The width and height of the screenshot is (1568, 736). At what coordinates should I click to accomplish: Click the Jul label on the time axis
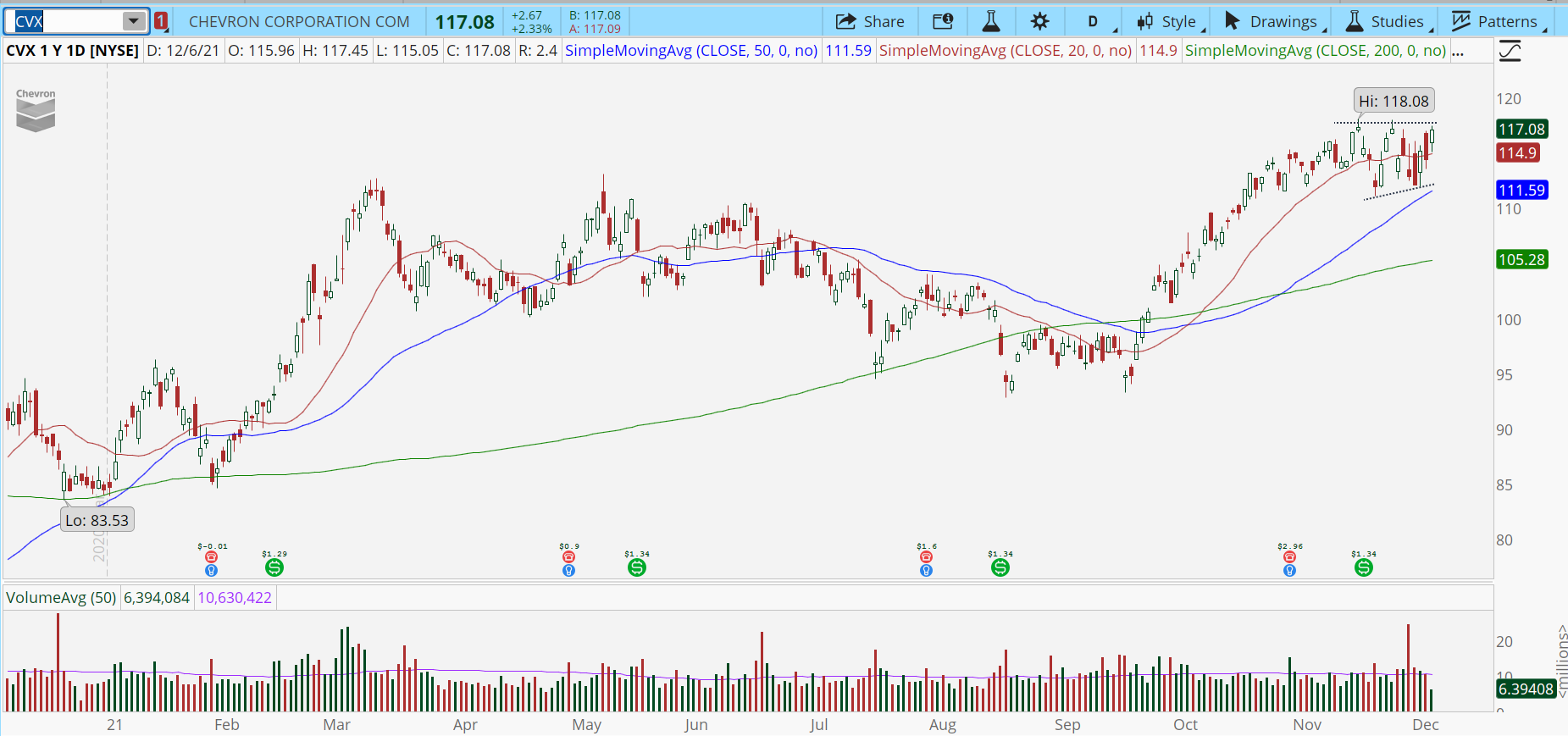tap(818, 725)
